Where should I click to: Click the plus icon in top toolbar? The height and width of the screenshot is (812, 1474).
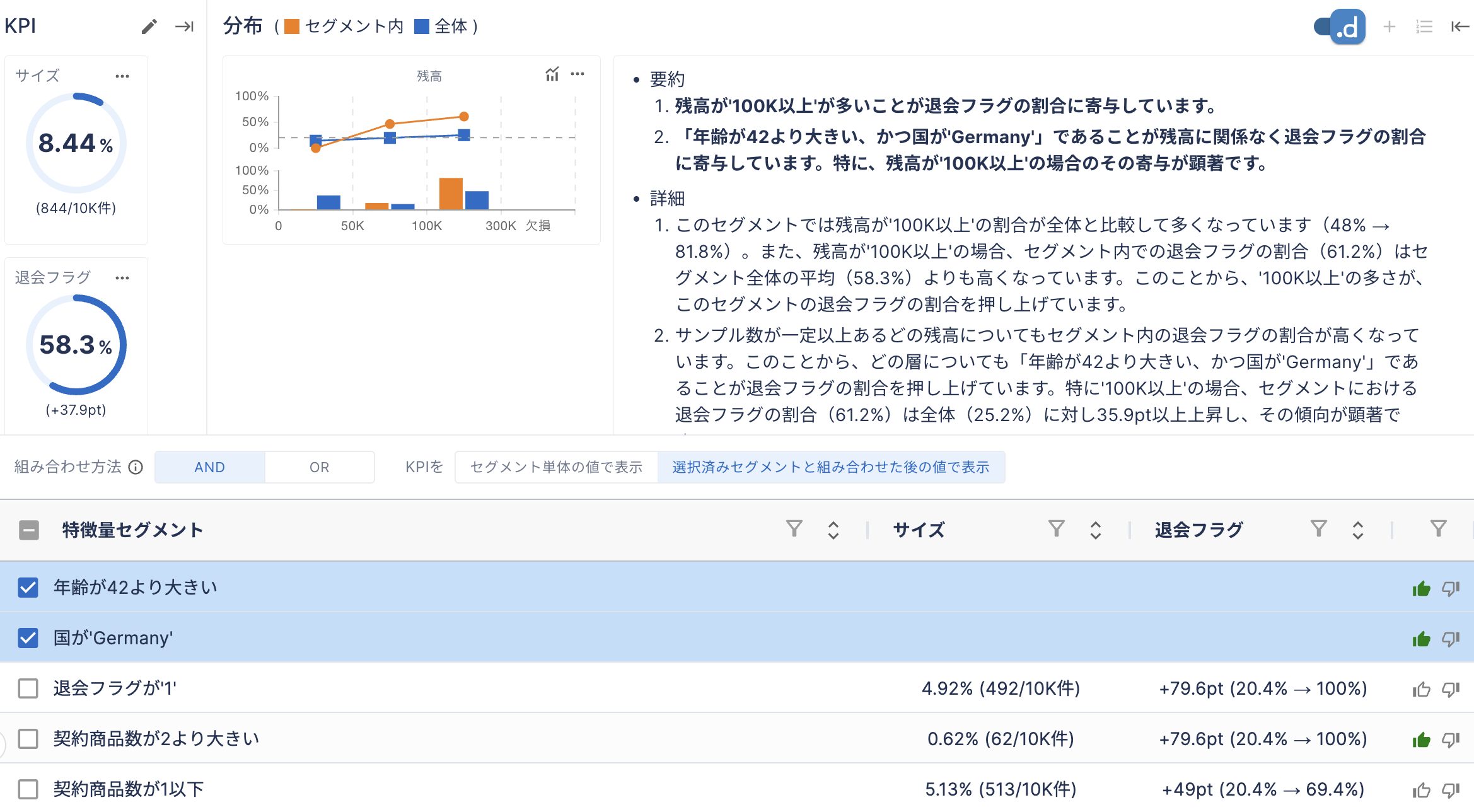[1389, 26]
